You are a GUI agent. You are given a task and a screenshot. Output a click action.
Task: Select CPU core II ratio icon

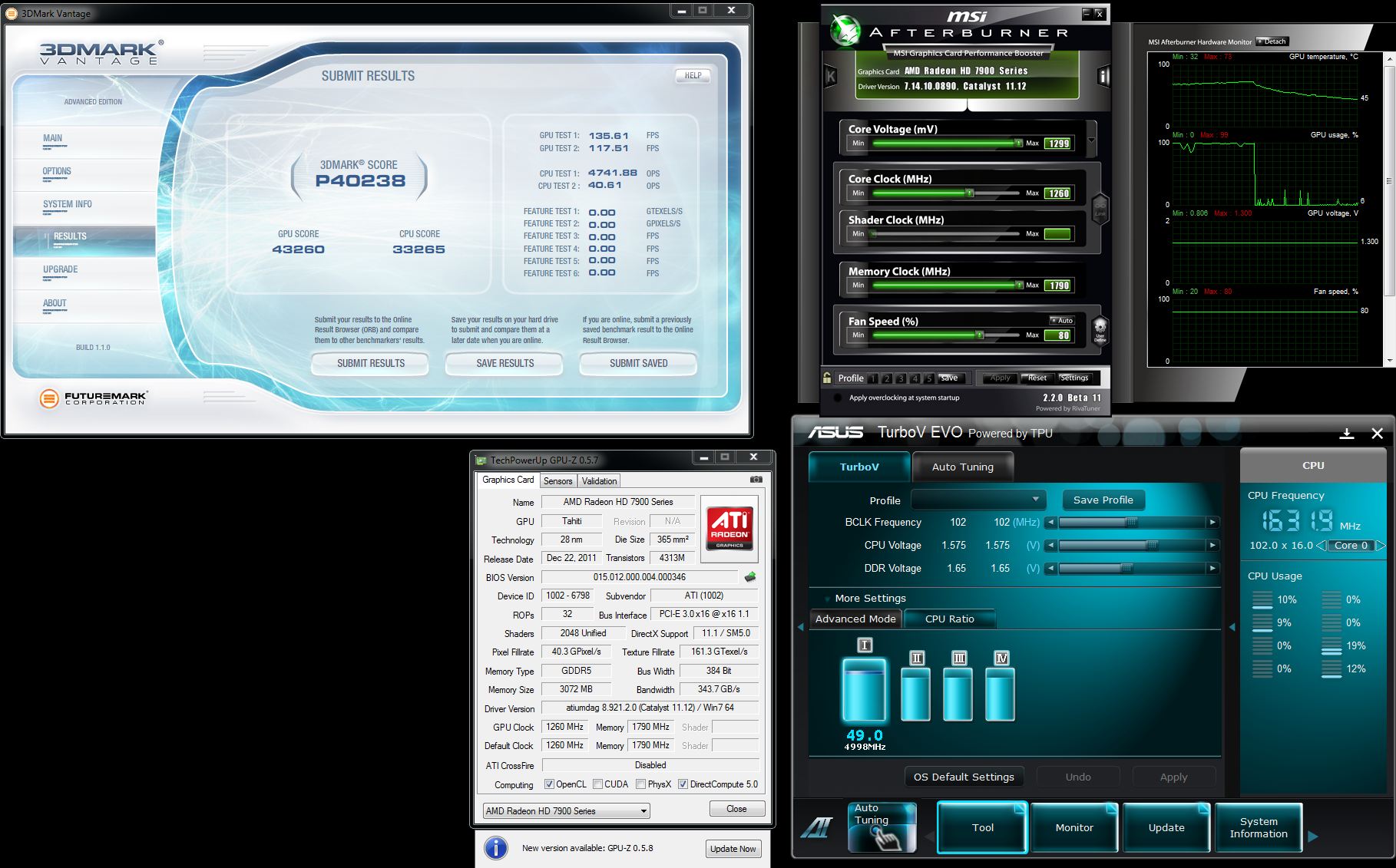[x=916, y=658]
